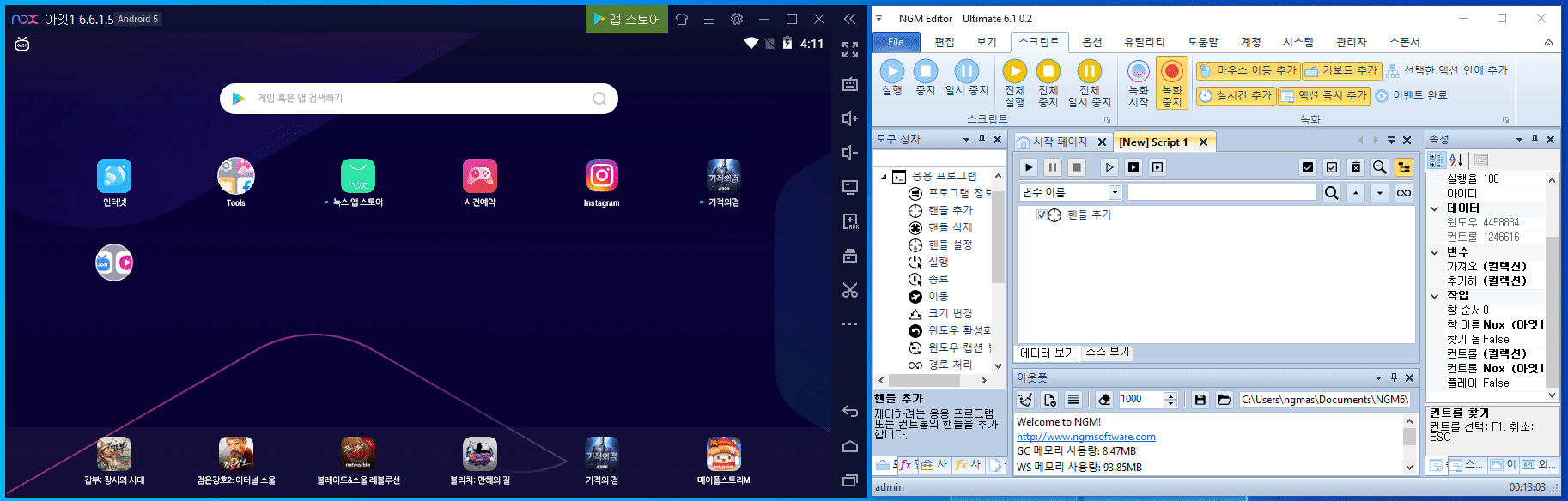This screenshot has height=501, width=1568.
Task: Click the yellow 전체 실행 (Run All) icon
Action: click(1015, 71)
